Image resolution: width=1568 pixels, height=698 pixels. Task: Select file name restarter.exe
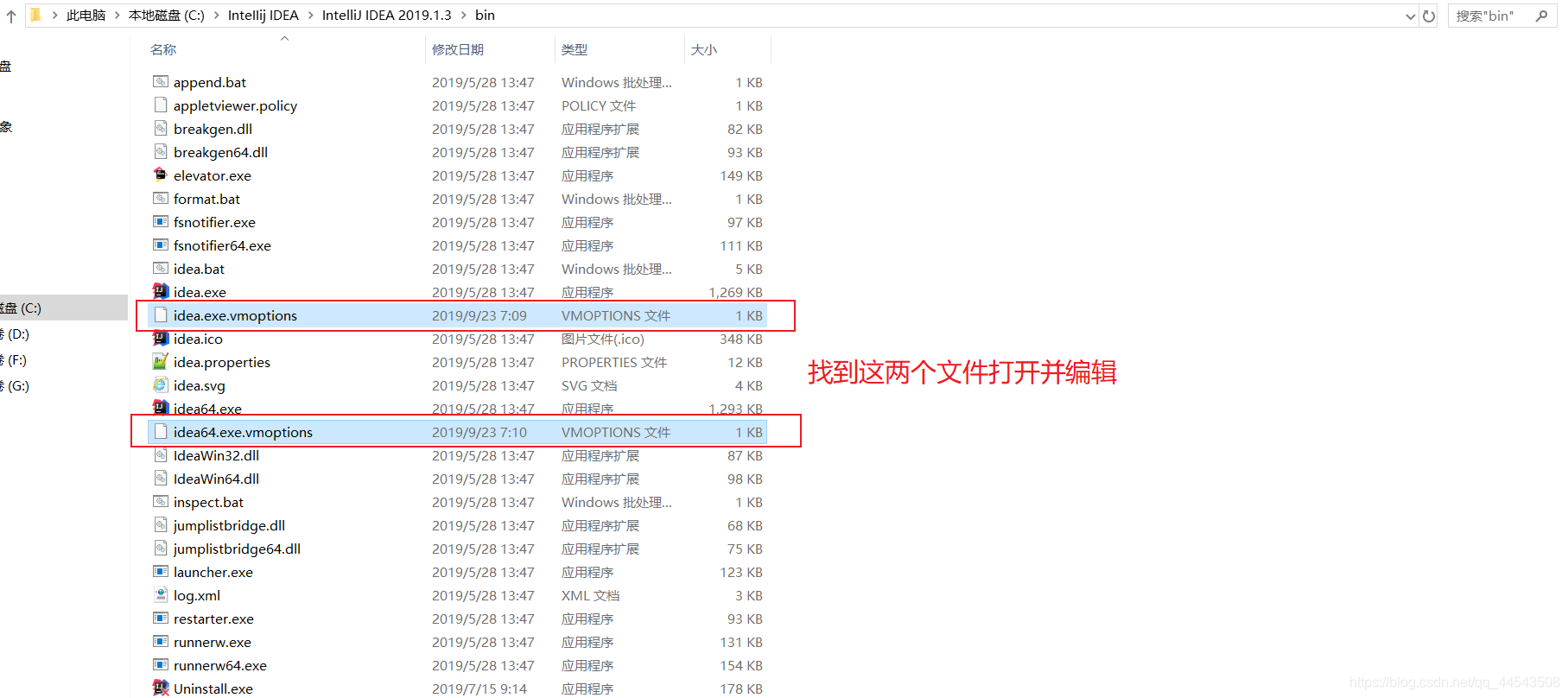213,619
